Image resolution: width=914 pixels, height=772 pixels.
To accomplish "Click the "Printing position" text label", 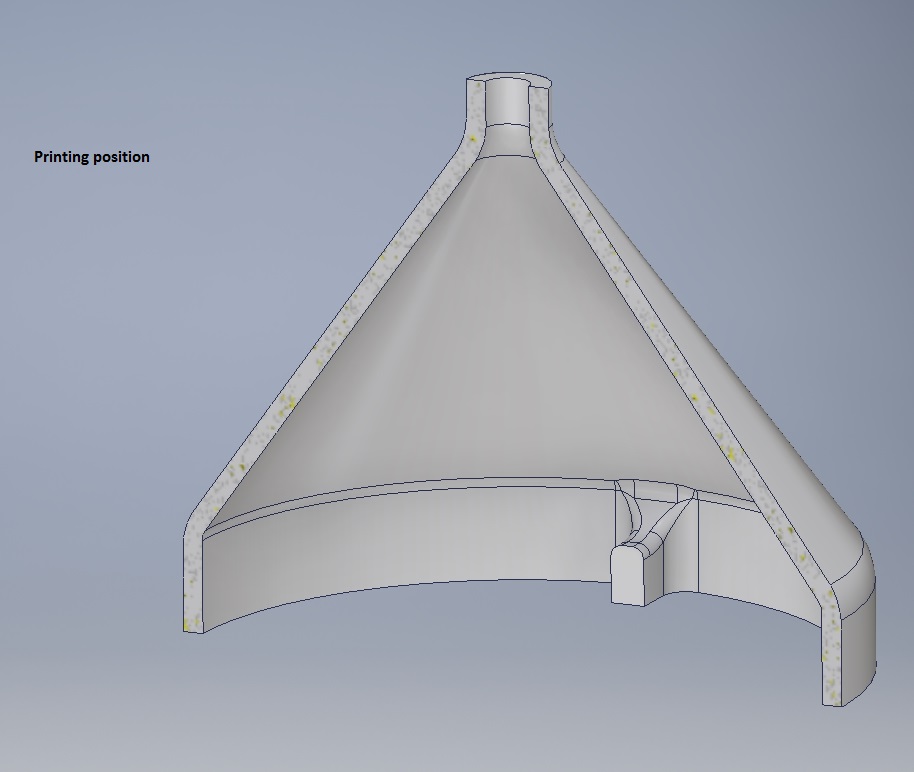I will [x=92, y=157].
